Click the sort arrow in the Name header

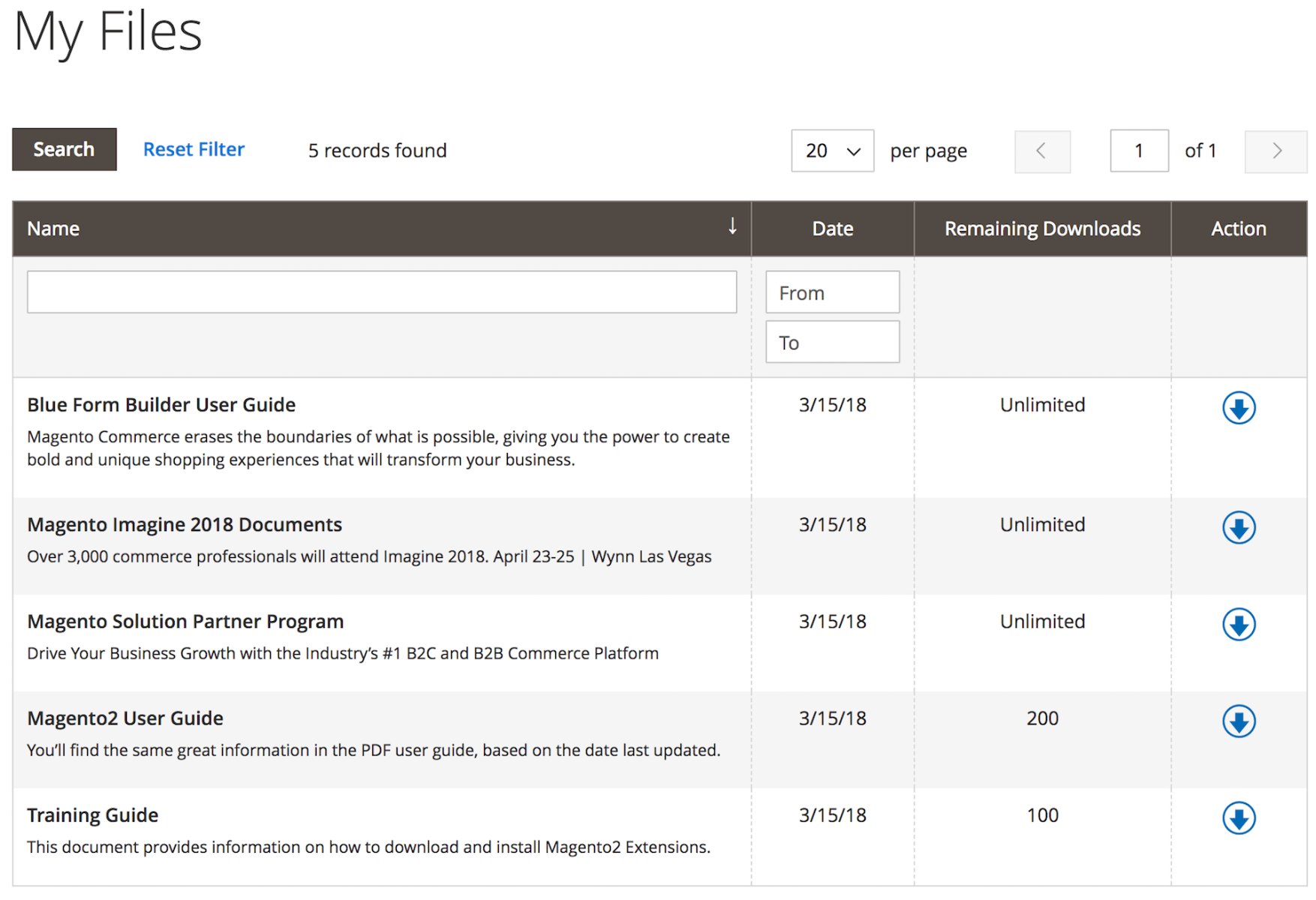[732, 226]
